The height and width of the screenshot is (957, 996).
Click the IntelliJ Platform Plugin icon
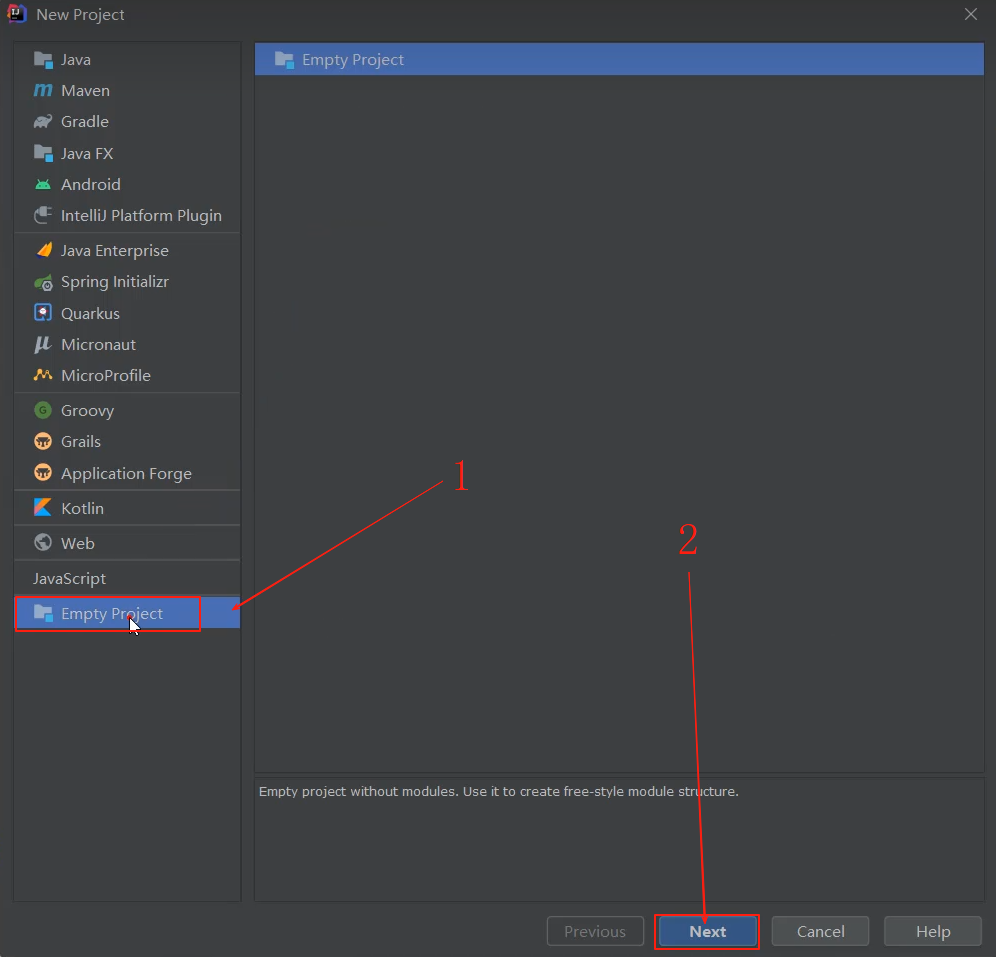tap(43, 215)
